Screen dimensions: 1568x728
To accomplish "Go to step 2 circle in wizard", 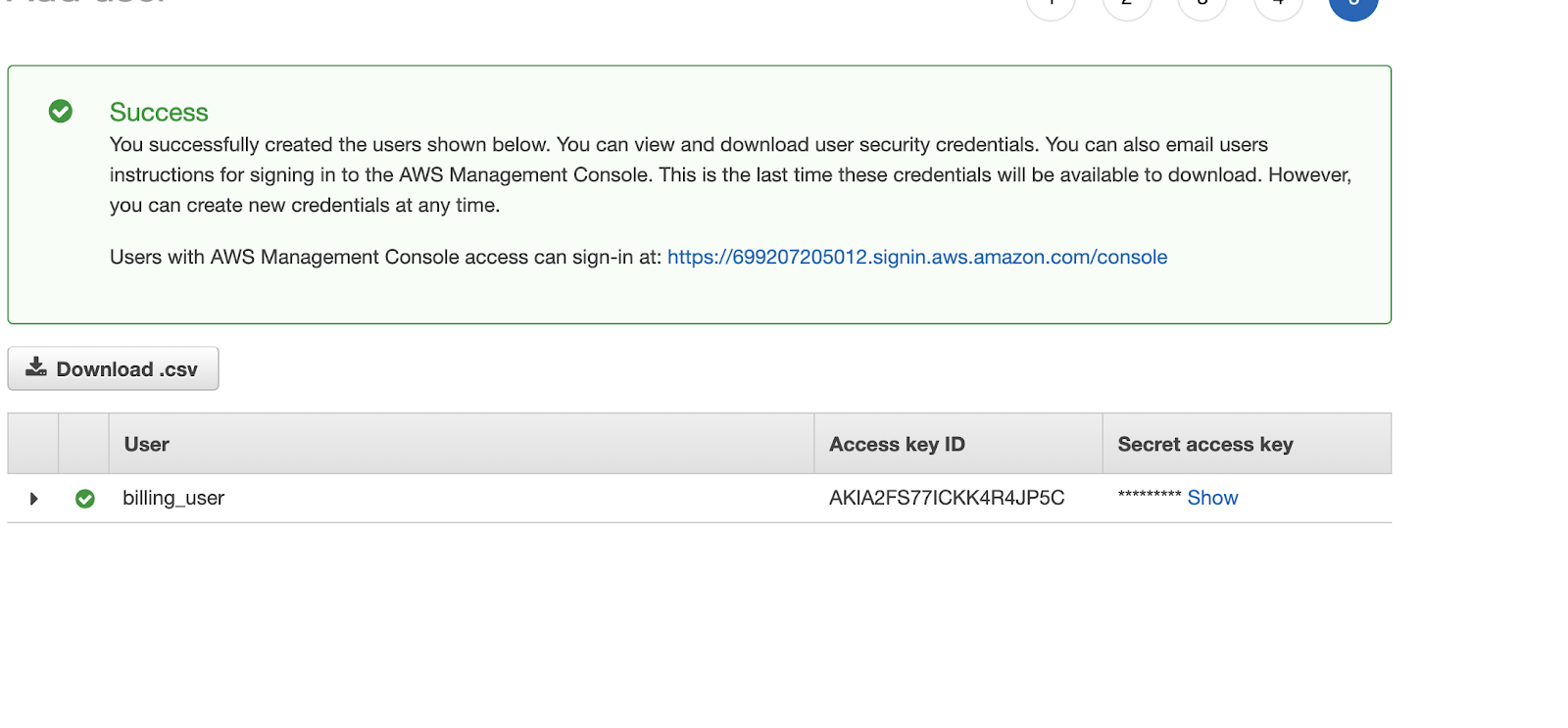I will click(x=1127, y=5).
